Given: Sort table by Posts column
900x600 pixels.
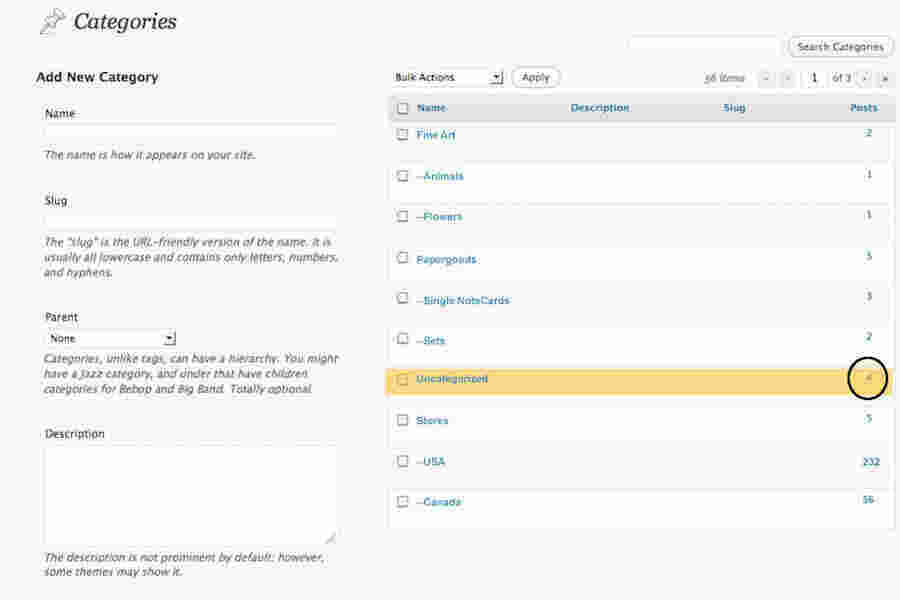Looking at the screenshot, I should (864, 108).
